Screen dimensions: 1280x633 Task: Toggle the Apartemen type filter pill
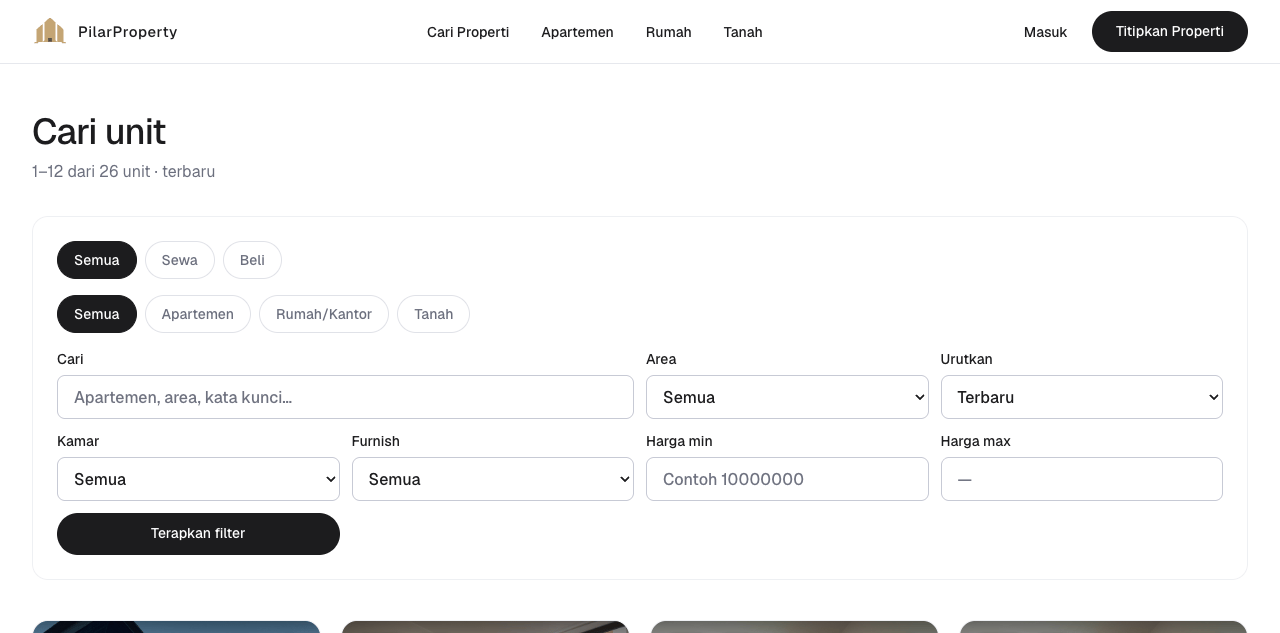(x=198, y=314)
